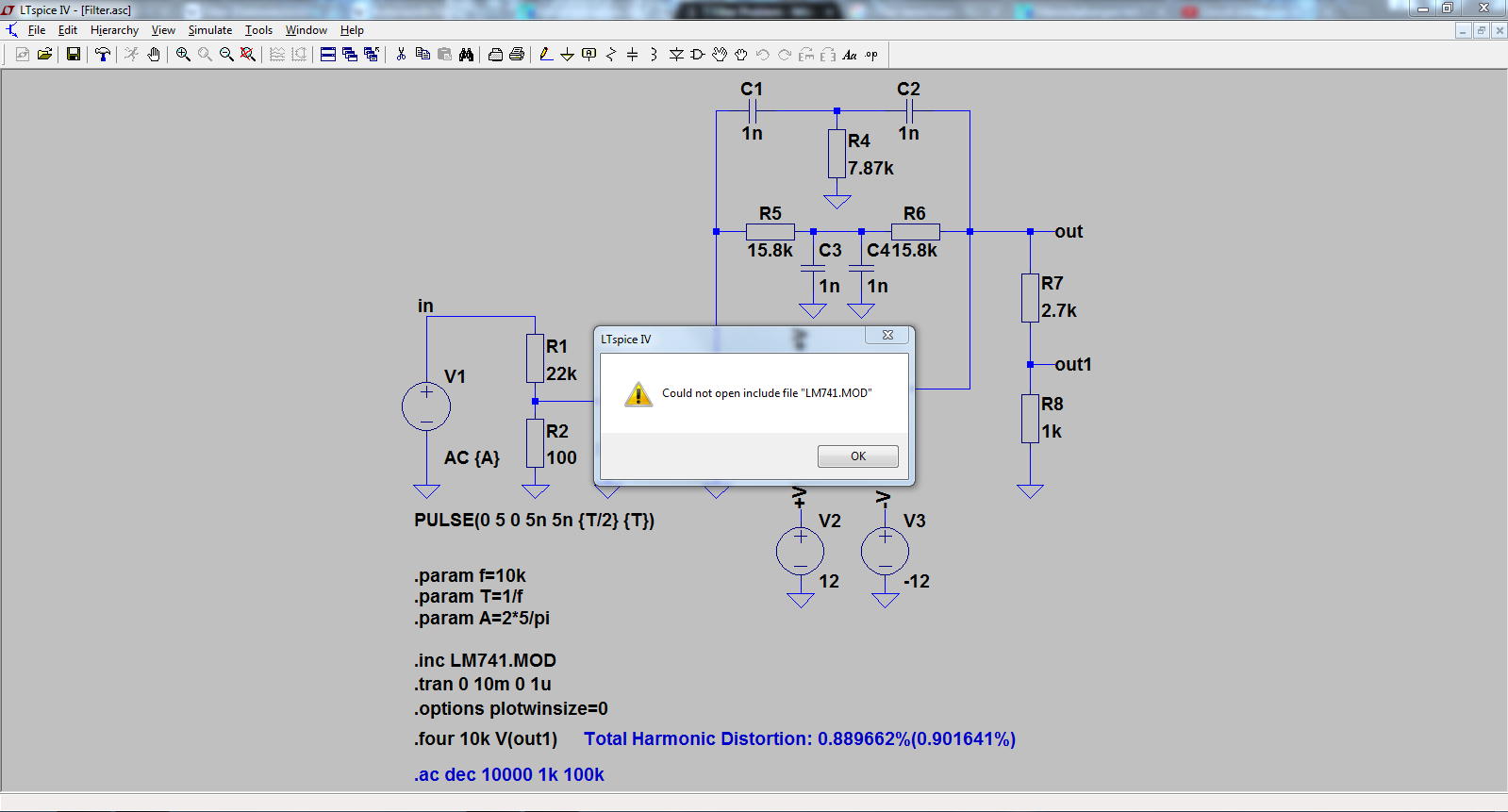This screenshot has width=1508, height=812.
Task: Open the Window menu
Action: click(x=307, y=30)
